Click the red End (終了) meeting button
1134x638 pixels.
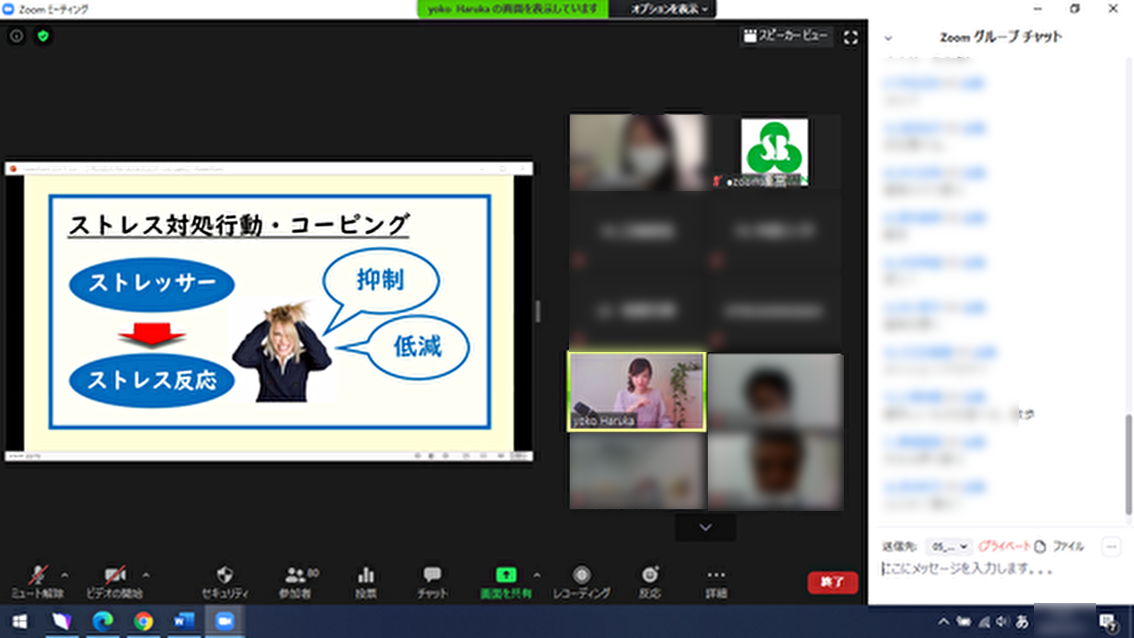pos(832,582)
